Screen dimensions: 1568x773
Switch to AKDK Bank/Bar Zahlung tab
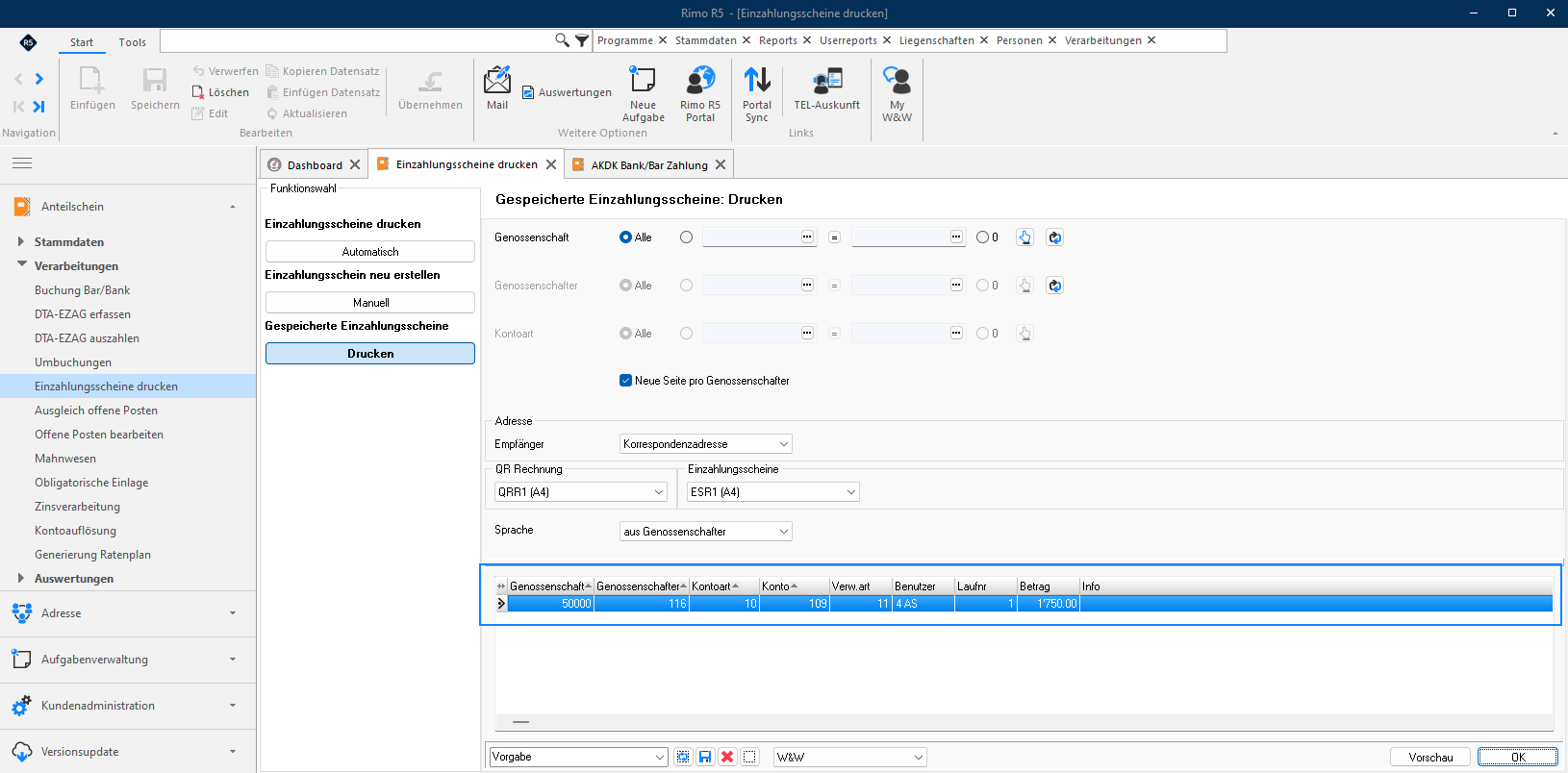[649, 164]
